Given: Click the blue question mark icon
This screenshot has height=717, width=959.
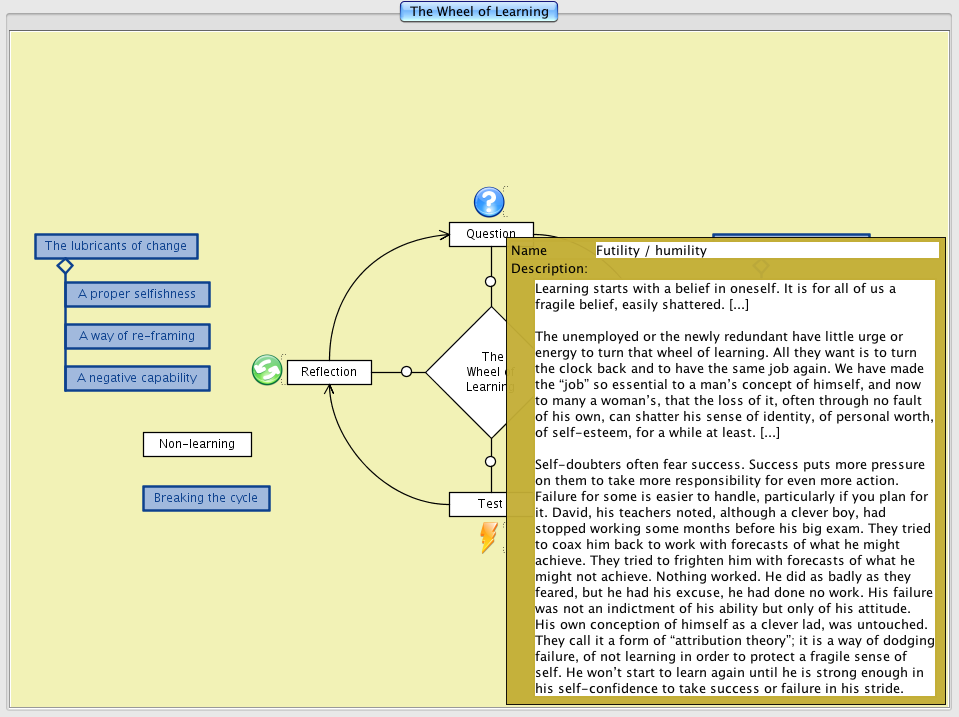Looking at the screenshot, I should pos(489,202).
